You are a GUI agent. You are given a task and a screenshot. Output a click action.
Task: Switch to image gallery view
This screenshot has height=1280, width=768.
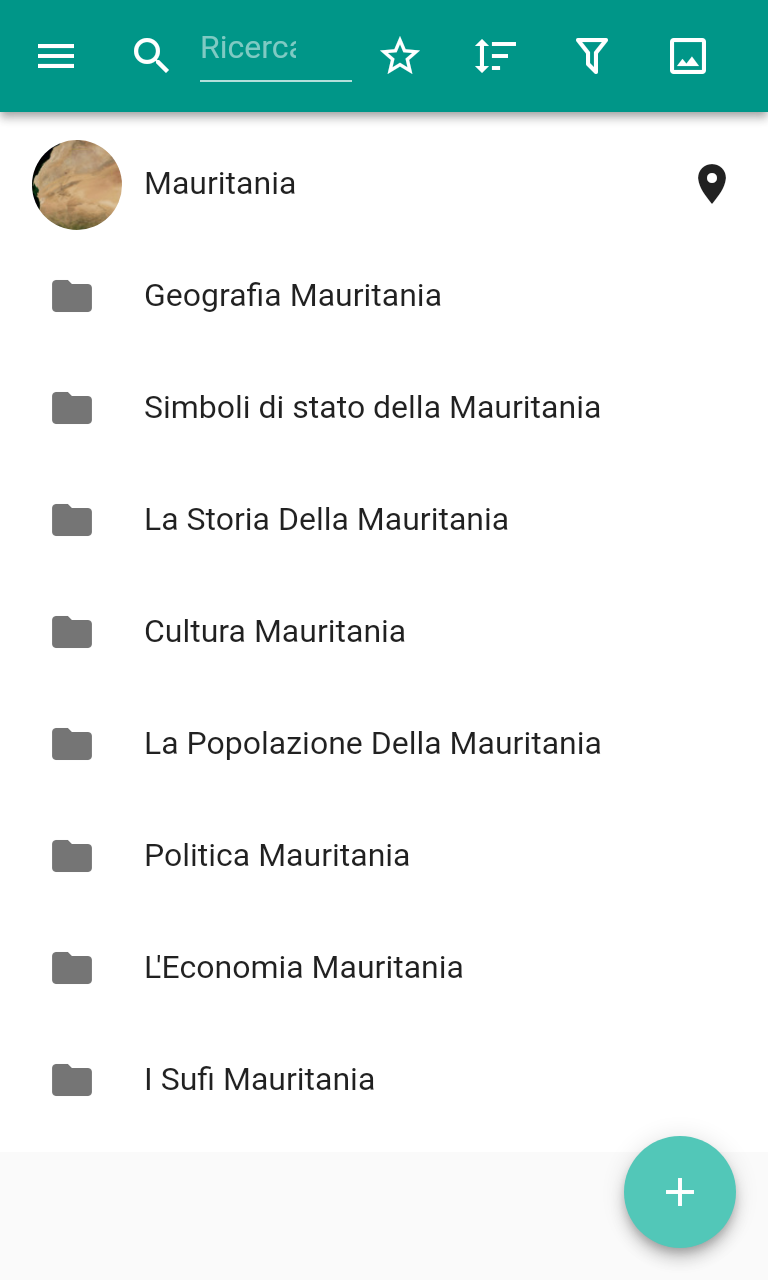click(688, 56)
